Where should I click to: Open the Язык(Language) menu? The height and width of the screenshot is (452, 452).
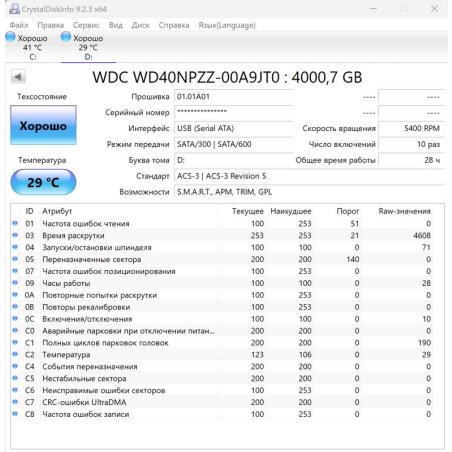227,25
